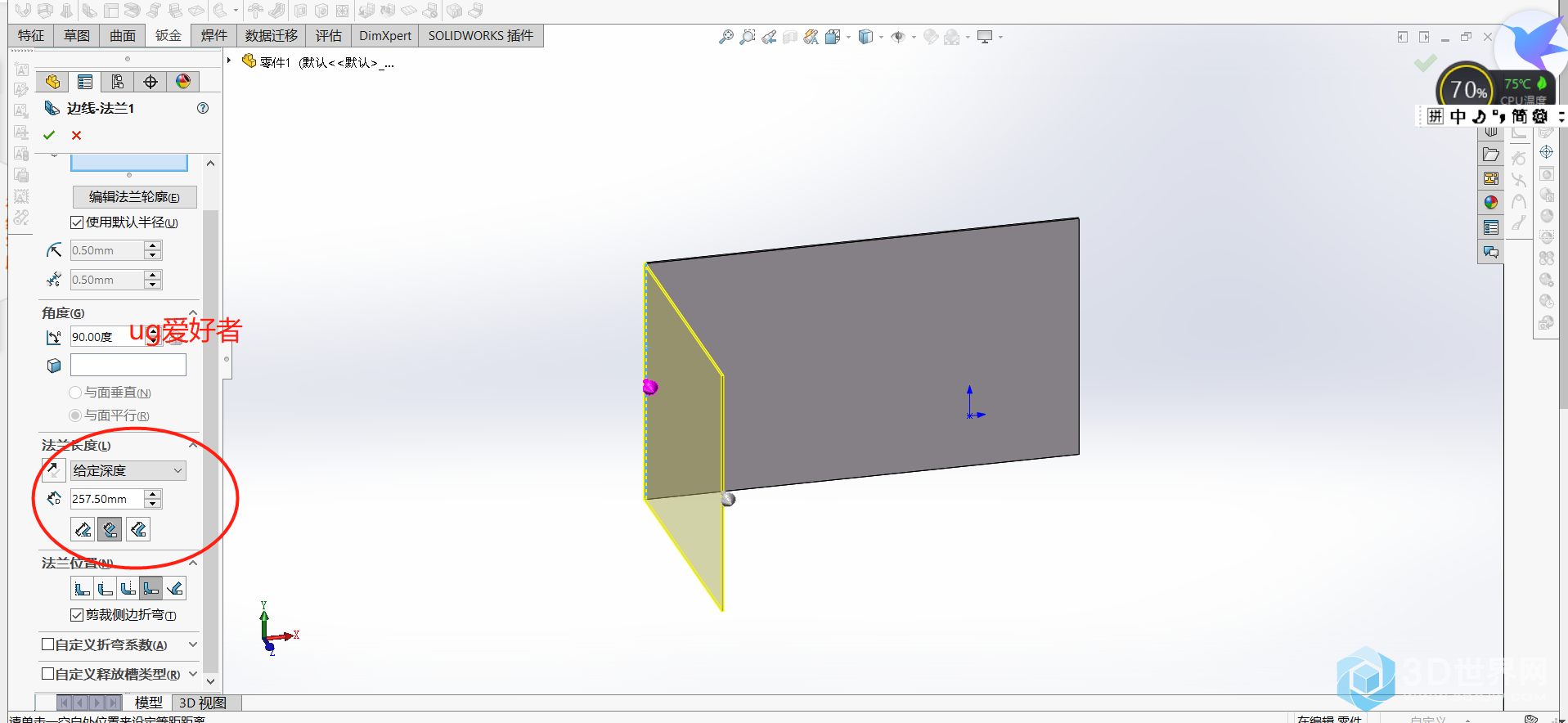This screenshot has width=1568, height=723.
Task: Choose Material Outside flange position
Action: (x=105, y=588)
